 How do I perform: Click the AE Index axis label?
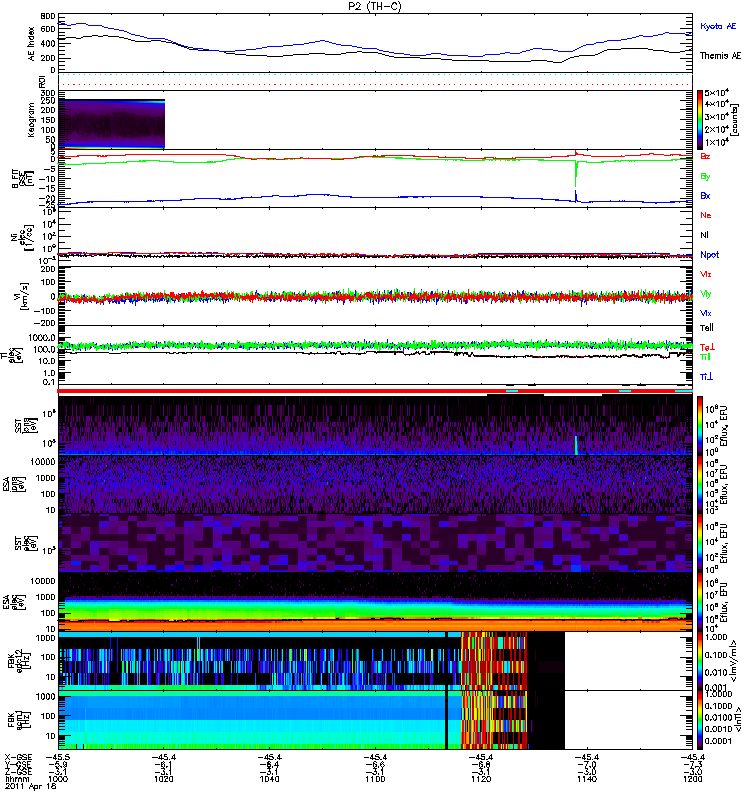pos(32,44)
